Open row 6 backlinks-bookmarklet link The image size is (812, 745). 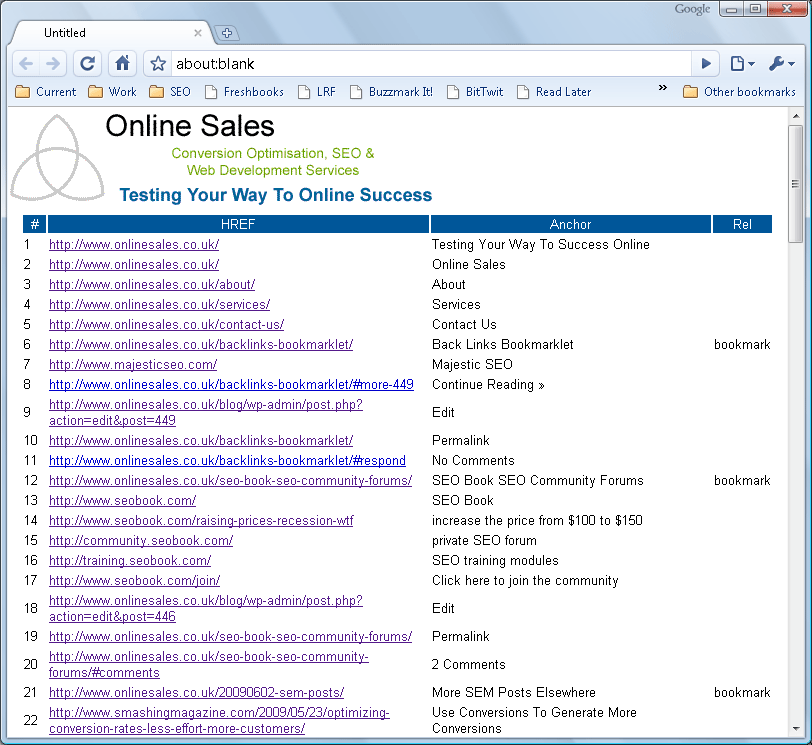pyautogui.click(x=201, y=344)
